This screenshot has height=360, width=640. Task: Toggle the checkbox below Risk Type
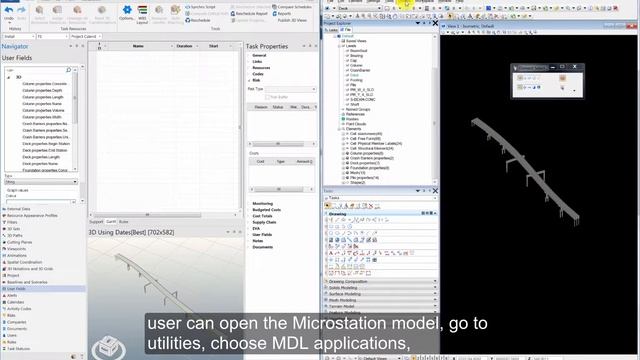267,97
